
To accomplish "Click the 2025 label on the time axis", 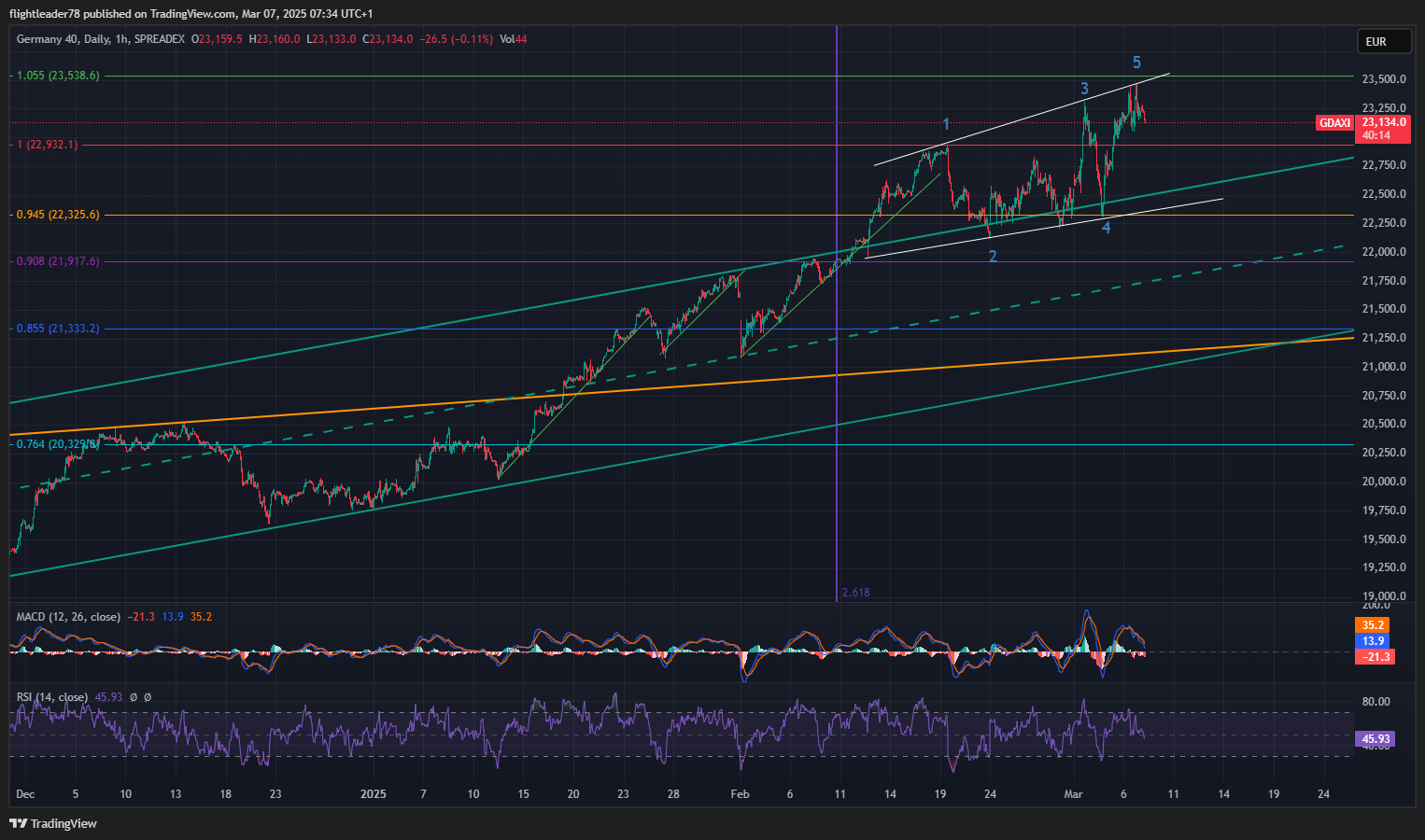I will pos(374,794).
